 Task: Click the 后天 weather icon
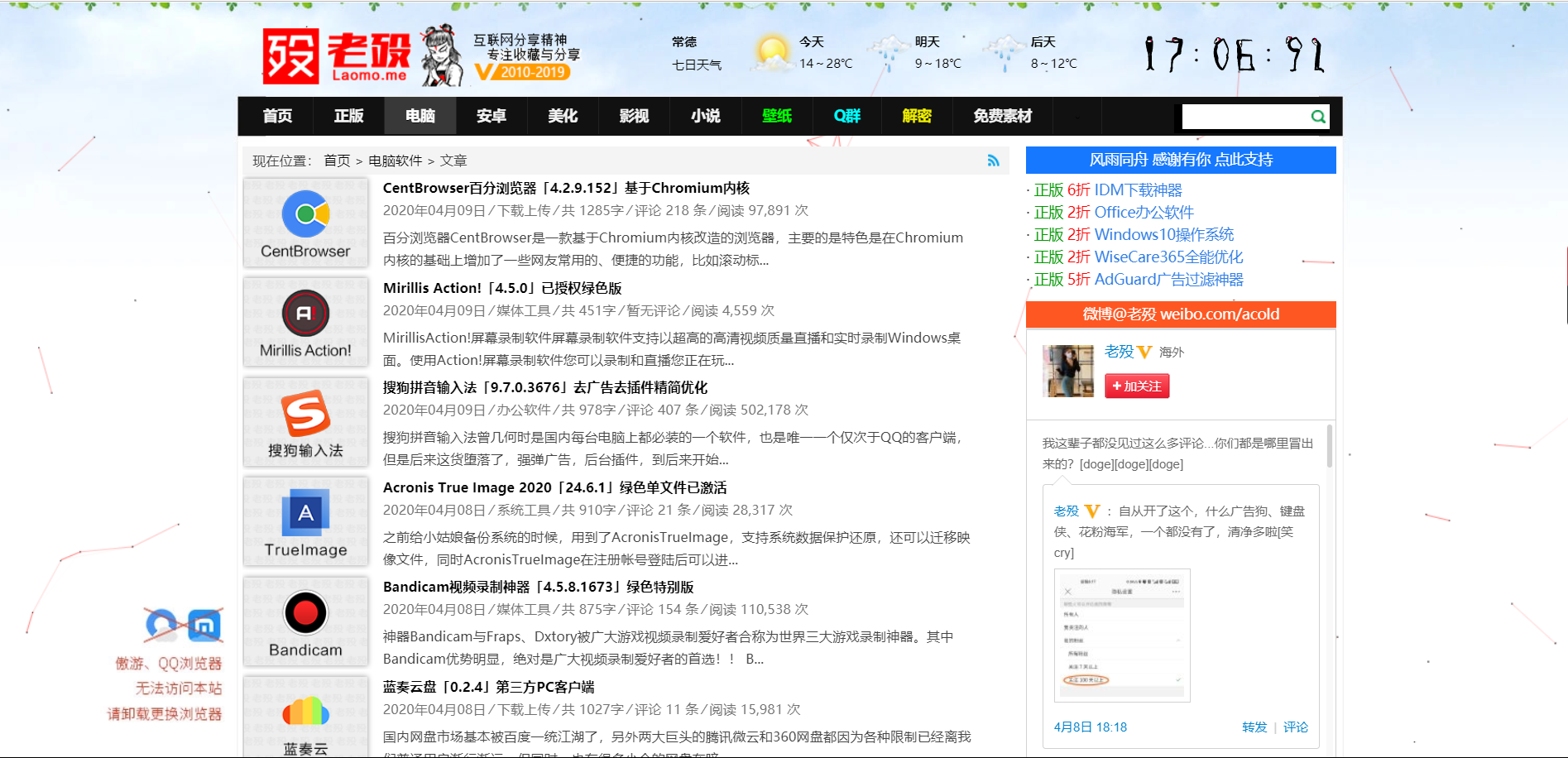pyautogui.click(x=1005, y=53)
